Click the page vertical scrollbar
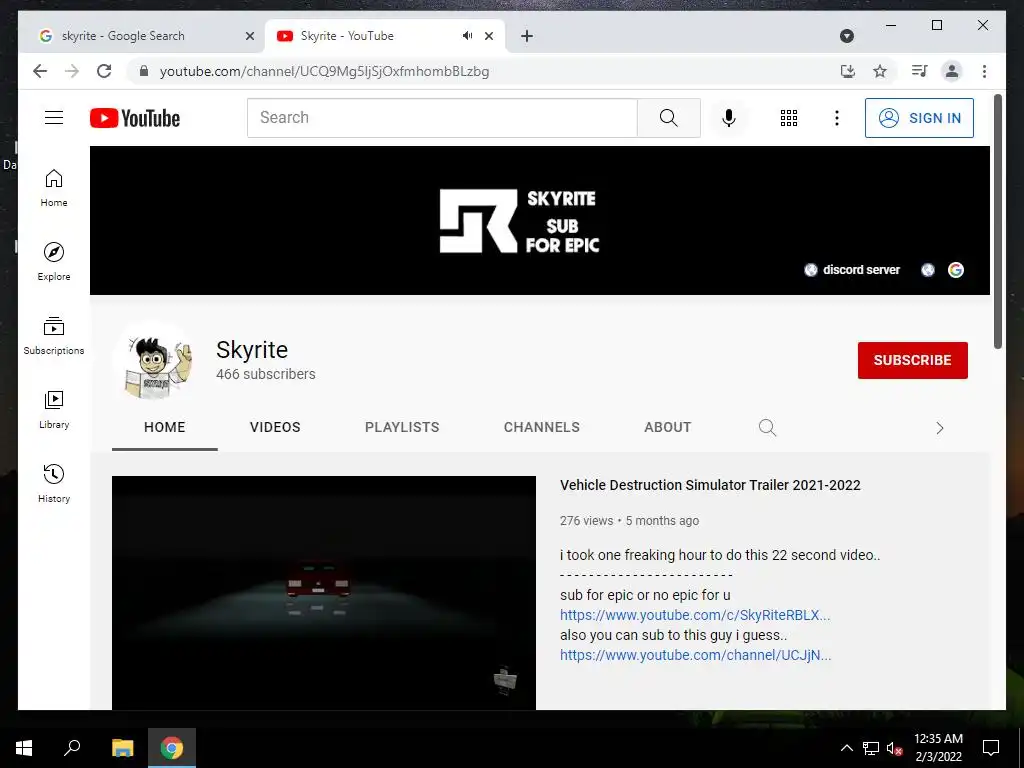 [x=998, y=222]
